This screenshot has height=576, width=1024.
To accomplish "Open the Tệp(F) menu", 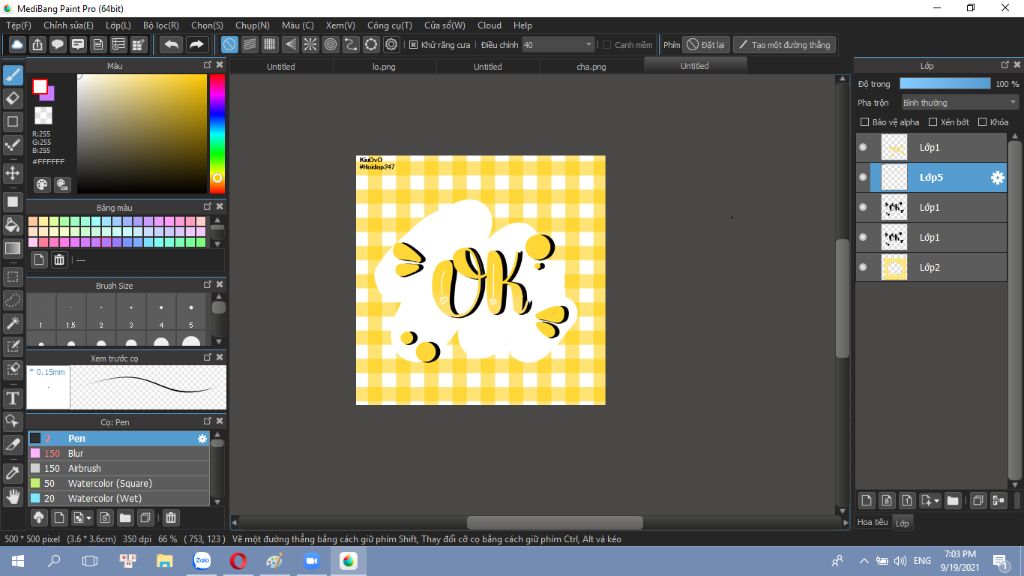I will (19, 25).
